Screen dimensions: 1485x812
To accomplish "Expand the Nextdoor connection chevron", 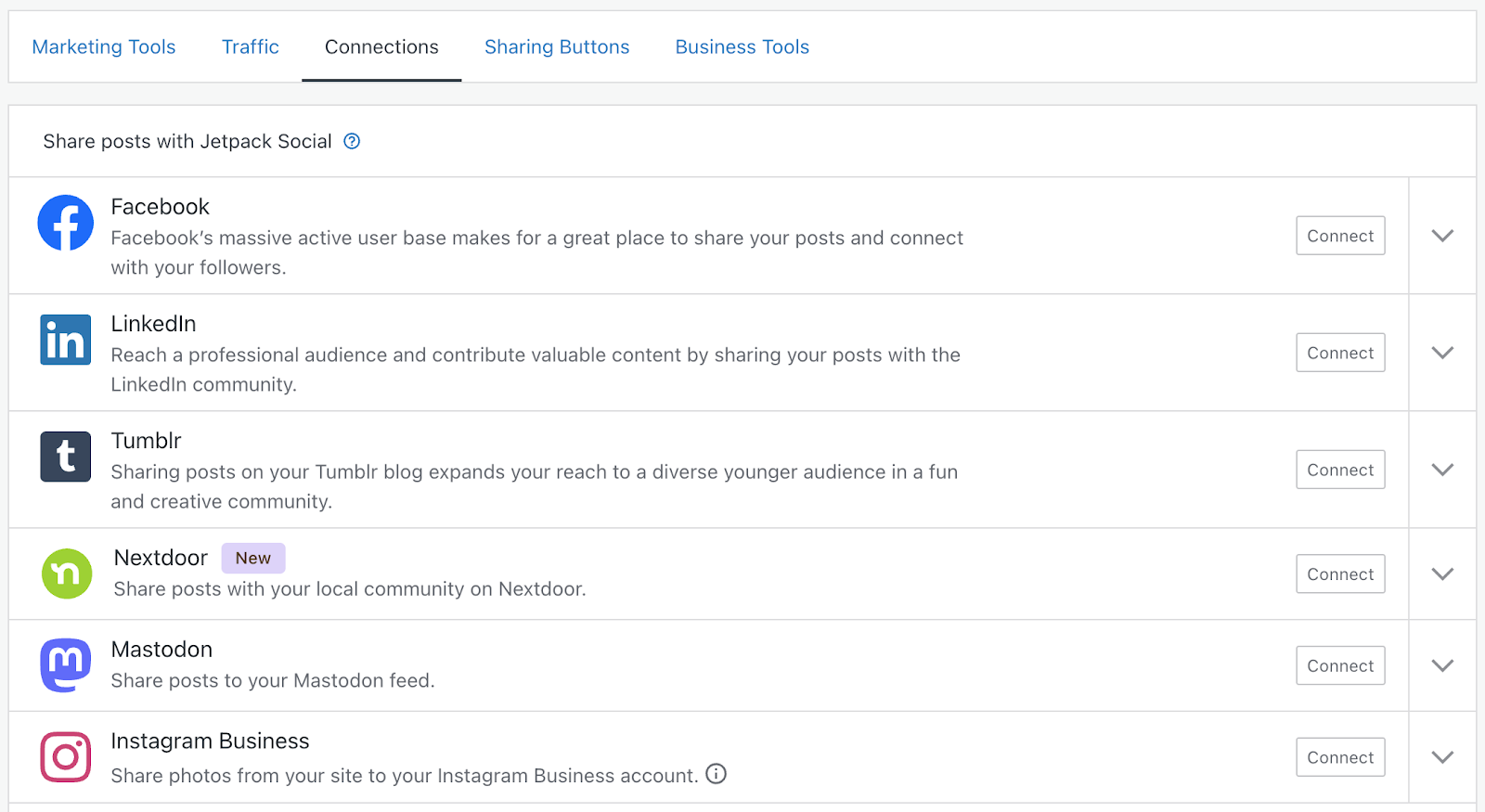I will tap(1442, 574).
